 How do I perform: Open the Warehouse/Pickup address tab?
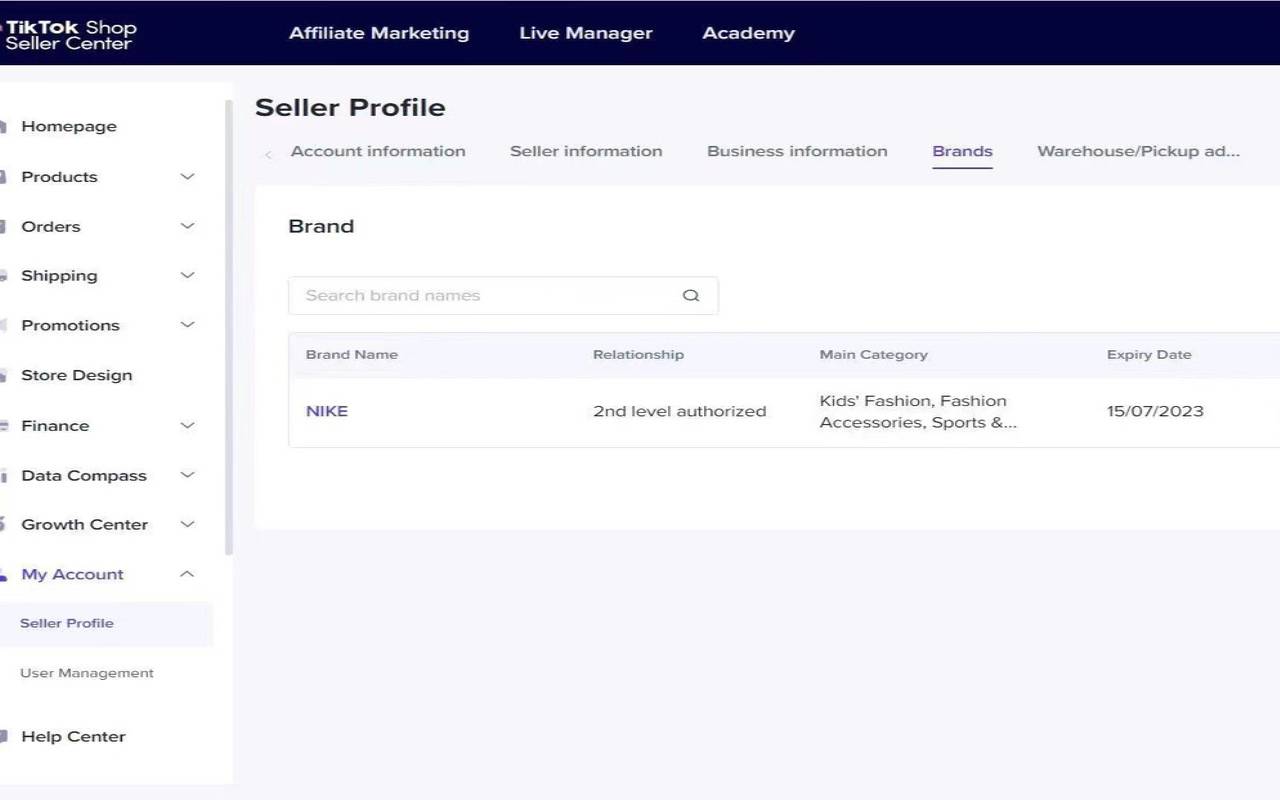pos(1138,152)
